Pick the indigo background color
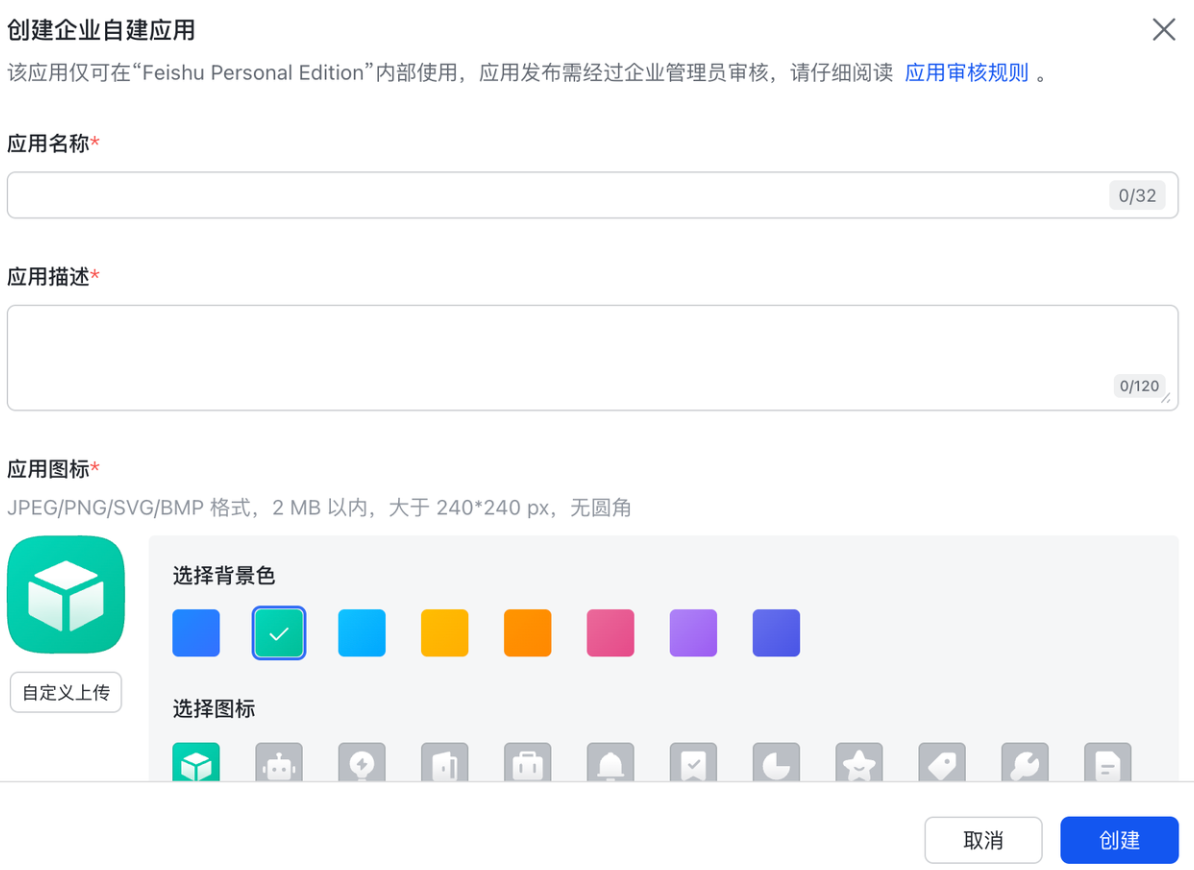The height and width of the screenshot is (870, 1194). click(777, 633)
